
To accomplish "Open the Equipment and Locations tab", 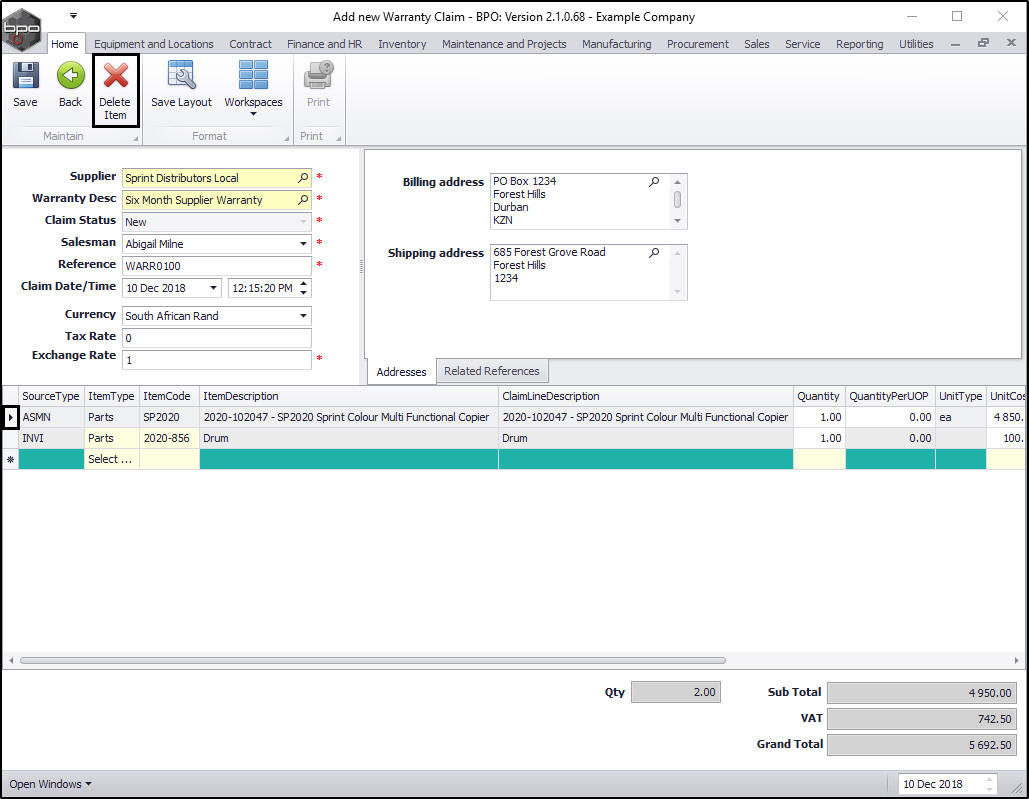I will 154,44.
